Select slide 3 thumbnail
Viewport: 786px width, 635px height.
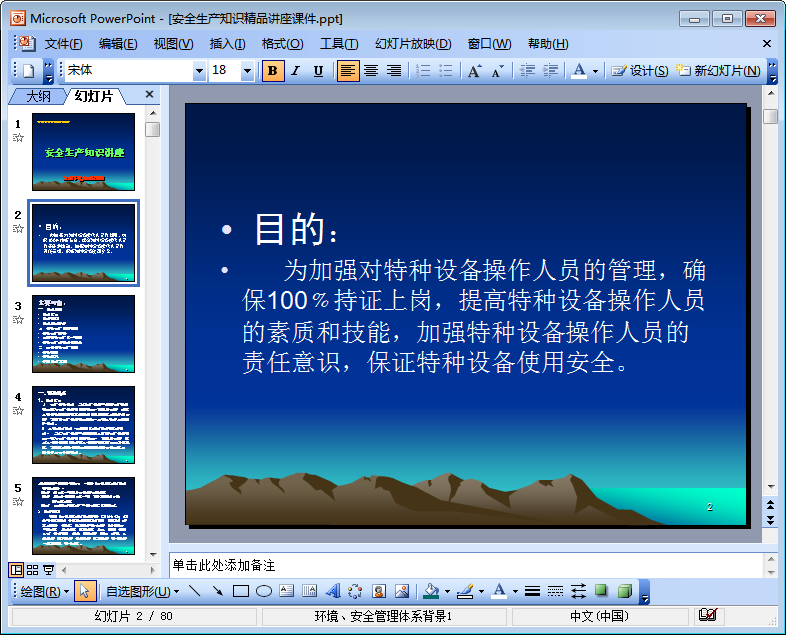[x=83, y=334]
